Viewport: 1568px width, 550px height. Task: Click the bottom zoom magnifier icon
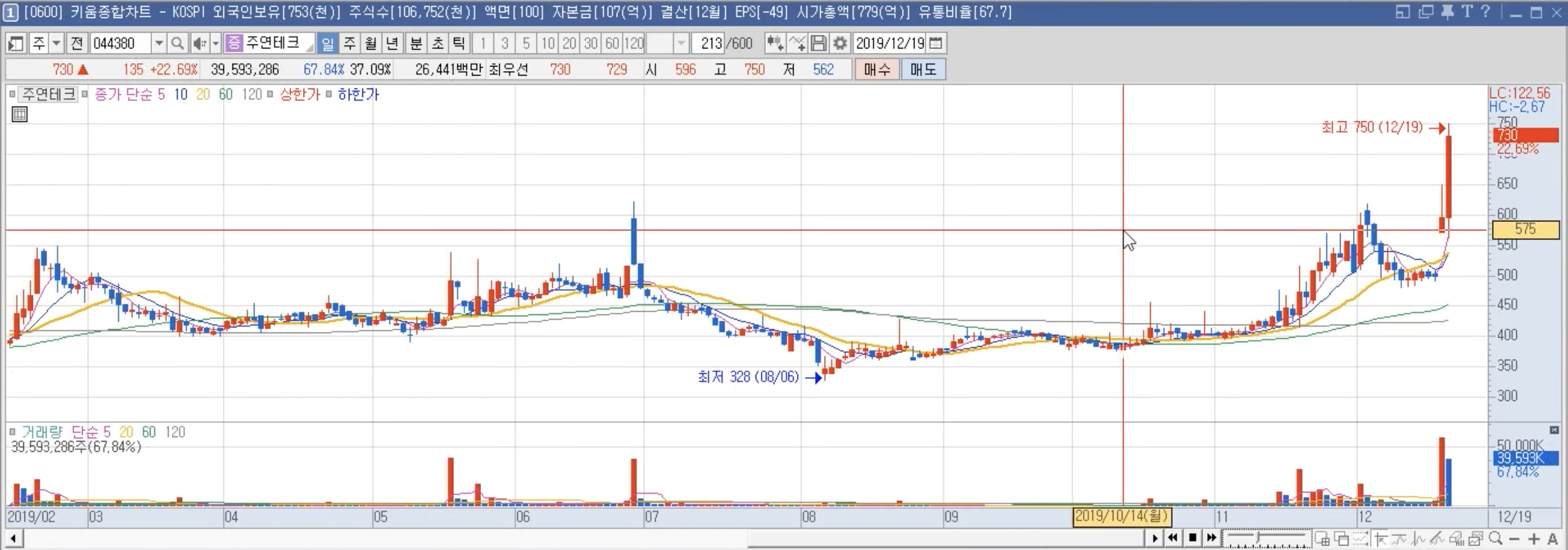(1494, 538)
